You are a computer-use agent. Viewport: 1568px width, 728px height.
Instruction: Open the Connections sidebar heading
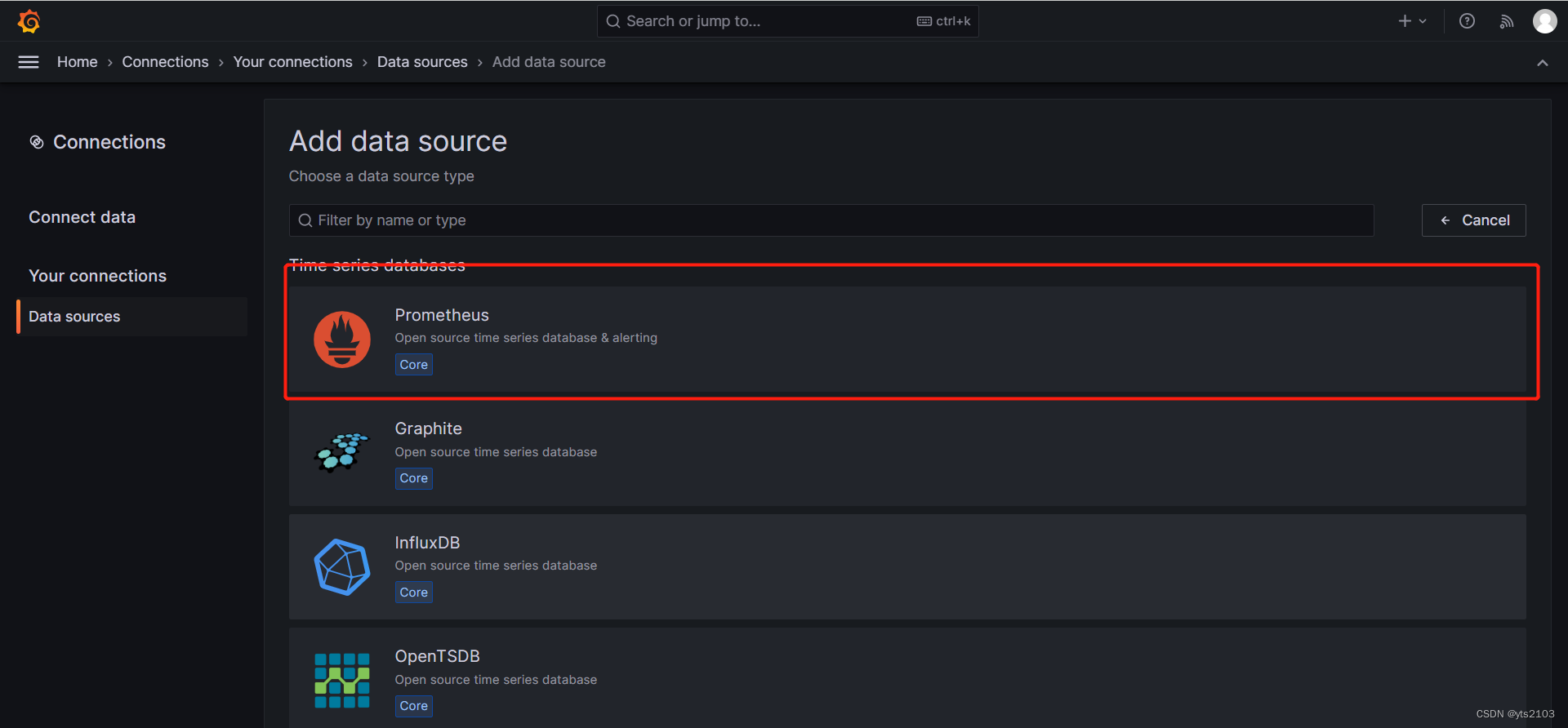109,142
